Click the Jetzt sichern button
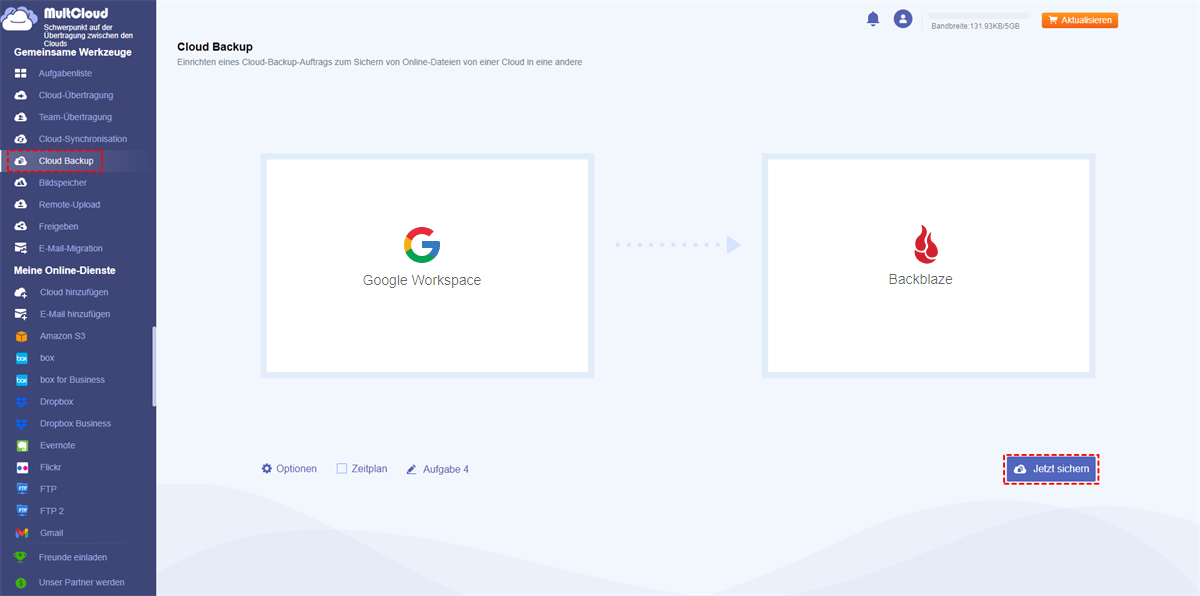 click(1051, 469)
